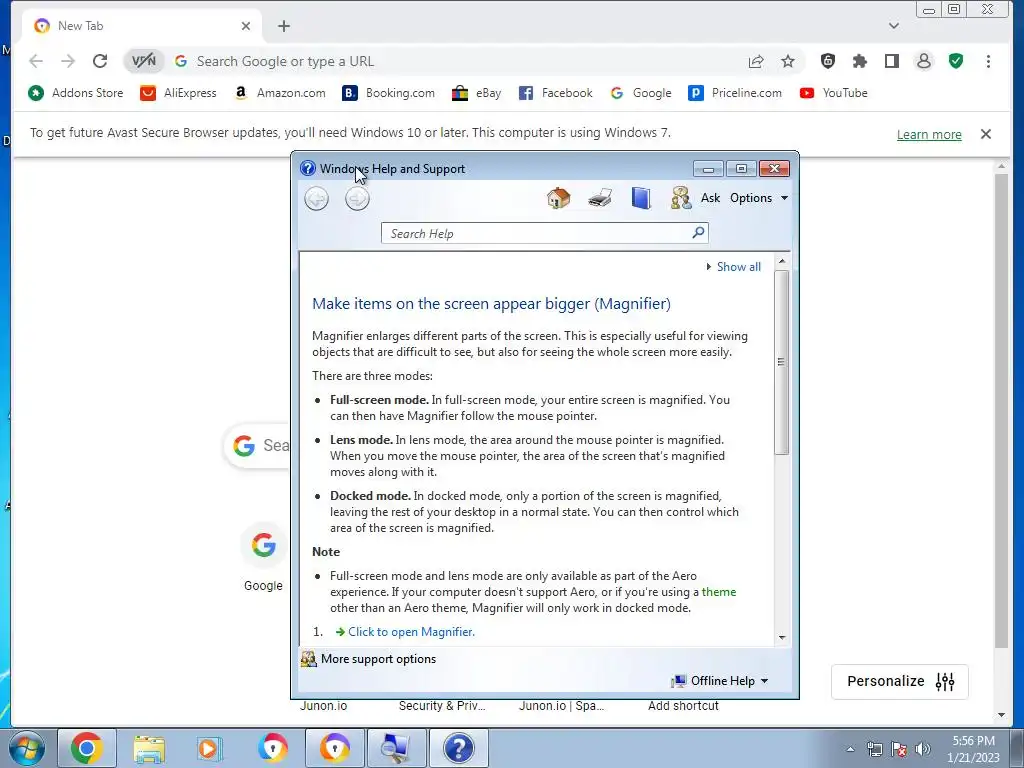Viewport: 1024px width, 768px height.
Task: Dismiss the Windows 10 update notice
Action: pos(986,134)
